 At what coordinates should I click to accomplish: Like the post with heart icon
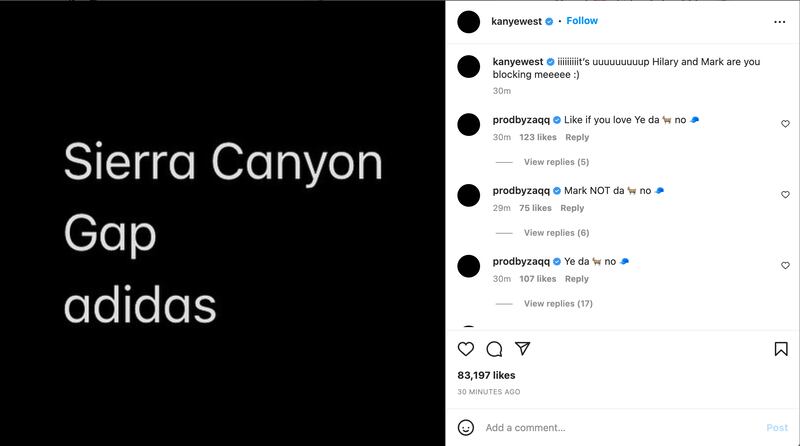point(466,349)
